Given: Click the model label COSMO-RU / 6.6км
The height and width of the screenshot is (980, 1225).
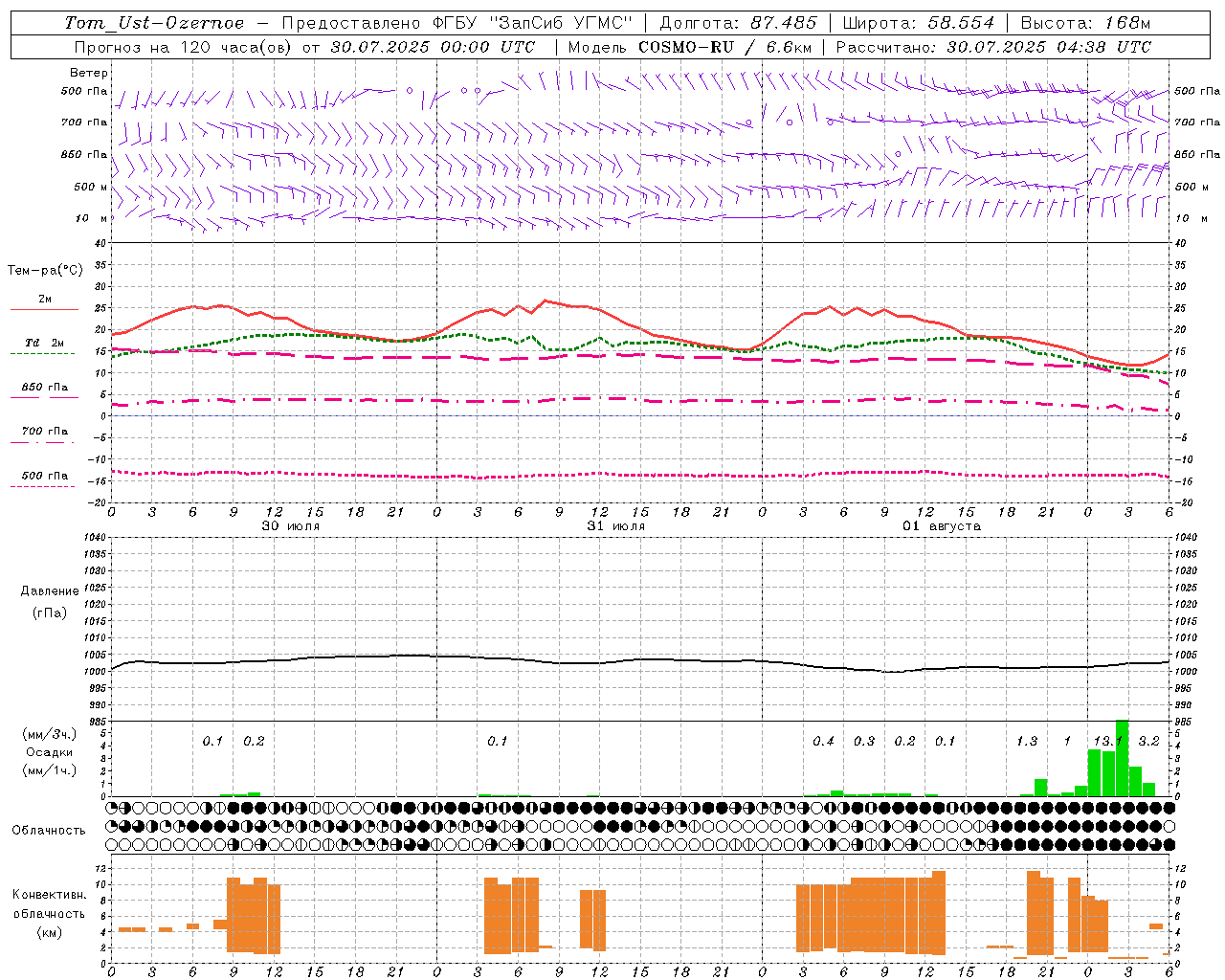Looking at the screenshot, I should point(725,47).
